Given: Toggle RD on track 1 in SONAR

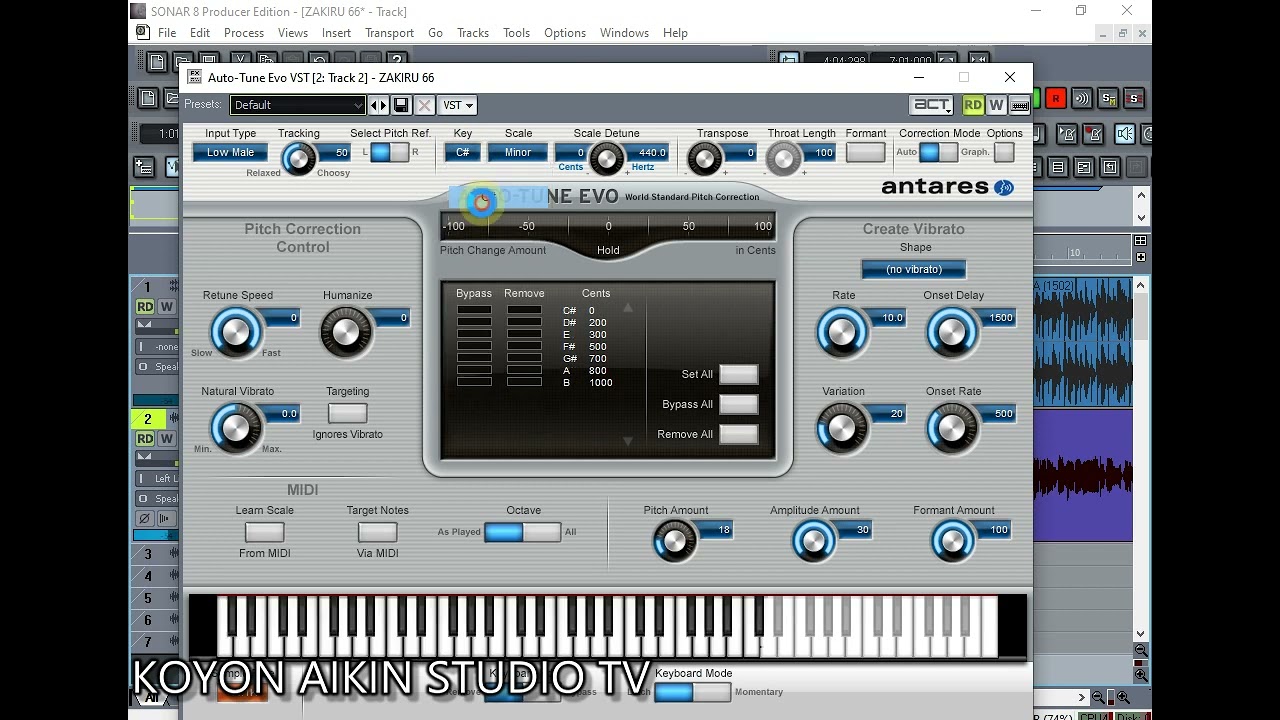Looking at the screenshot, I should [x=146, y=307].
